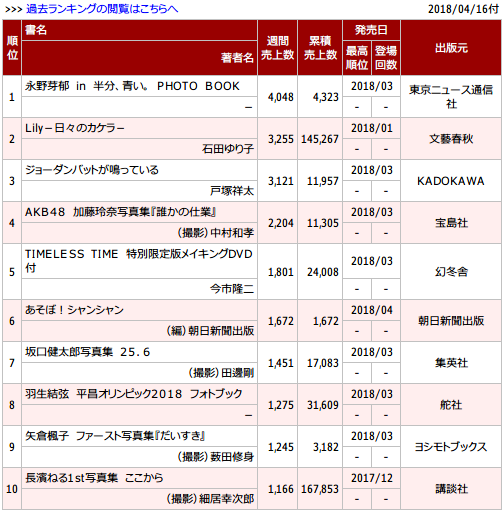
Task: Click publisher ヨシモトブックス
Action: (x=451, y=447)
